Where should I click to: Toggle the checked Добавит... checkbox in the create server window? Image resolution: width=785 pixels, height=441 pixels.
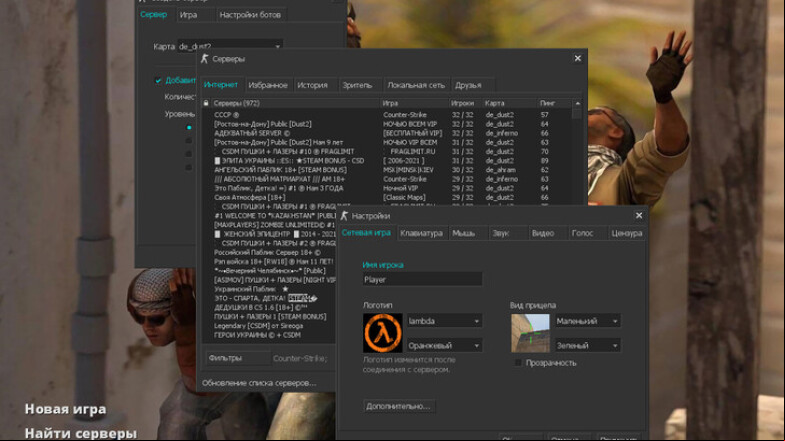click(x=158, y=80)
